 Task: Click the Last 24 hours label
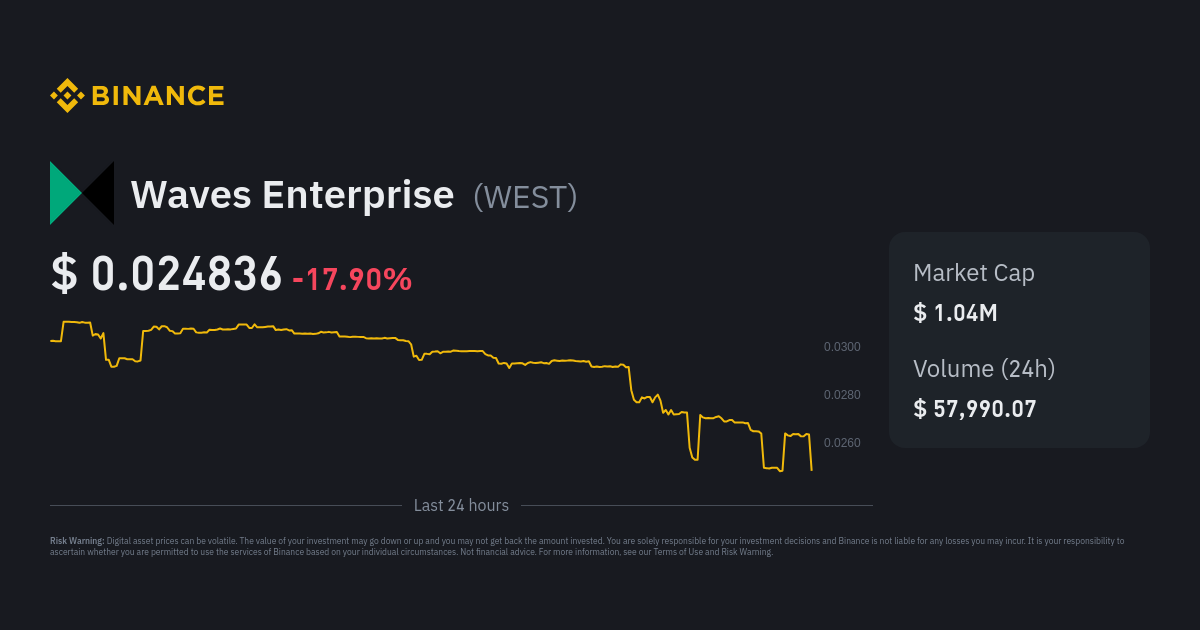click(x=461, y=506)
